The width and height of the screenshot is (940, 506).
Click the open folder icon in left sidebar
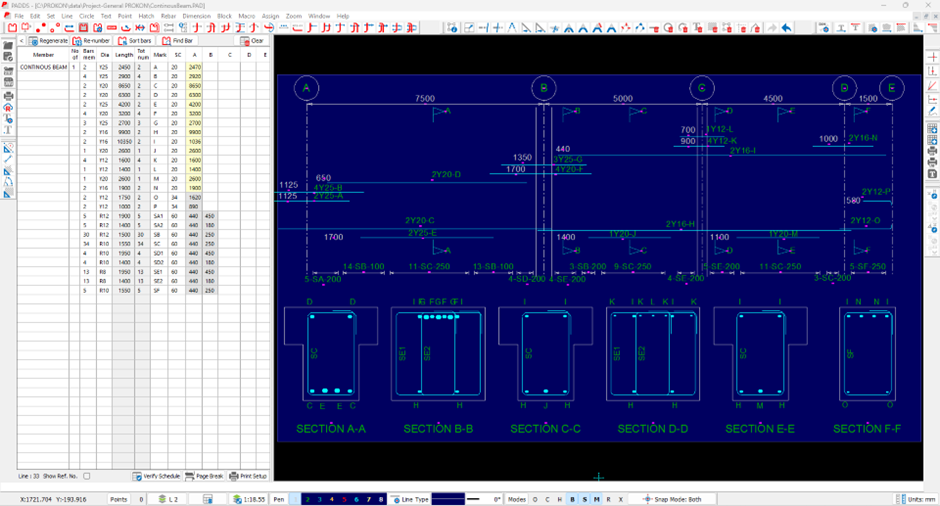coord(8,45)
